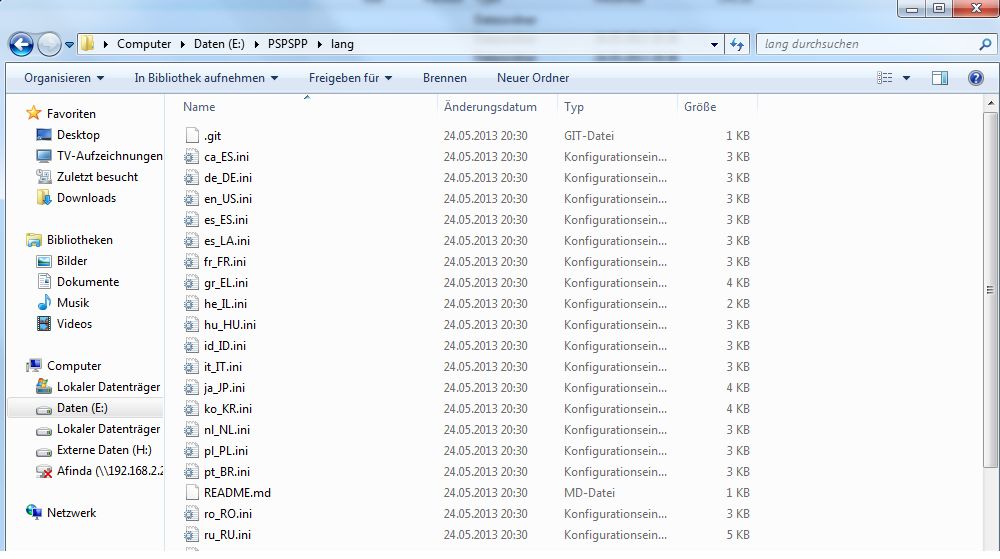Click the Neuer Ordner button

tap(533, 78)
